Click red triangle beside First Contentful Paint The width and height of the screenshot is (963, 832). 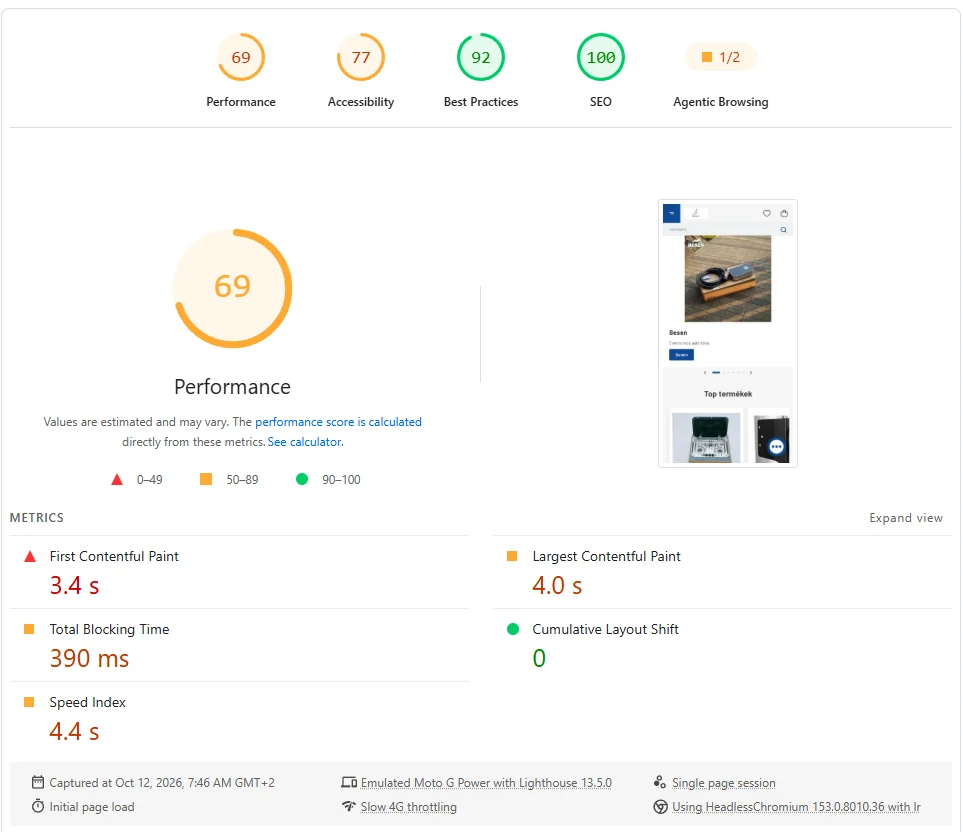29,556
